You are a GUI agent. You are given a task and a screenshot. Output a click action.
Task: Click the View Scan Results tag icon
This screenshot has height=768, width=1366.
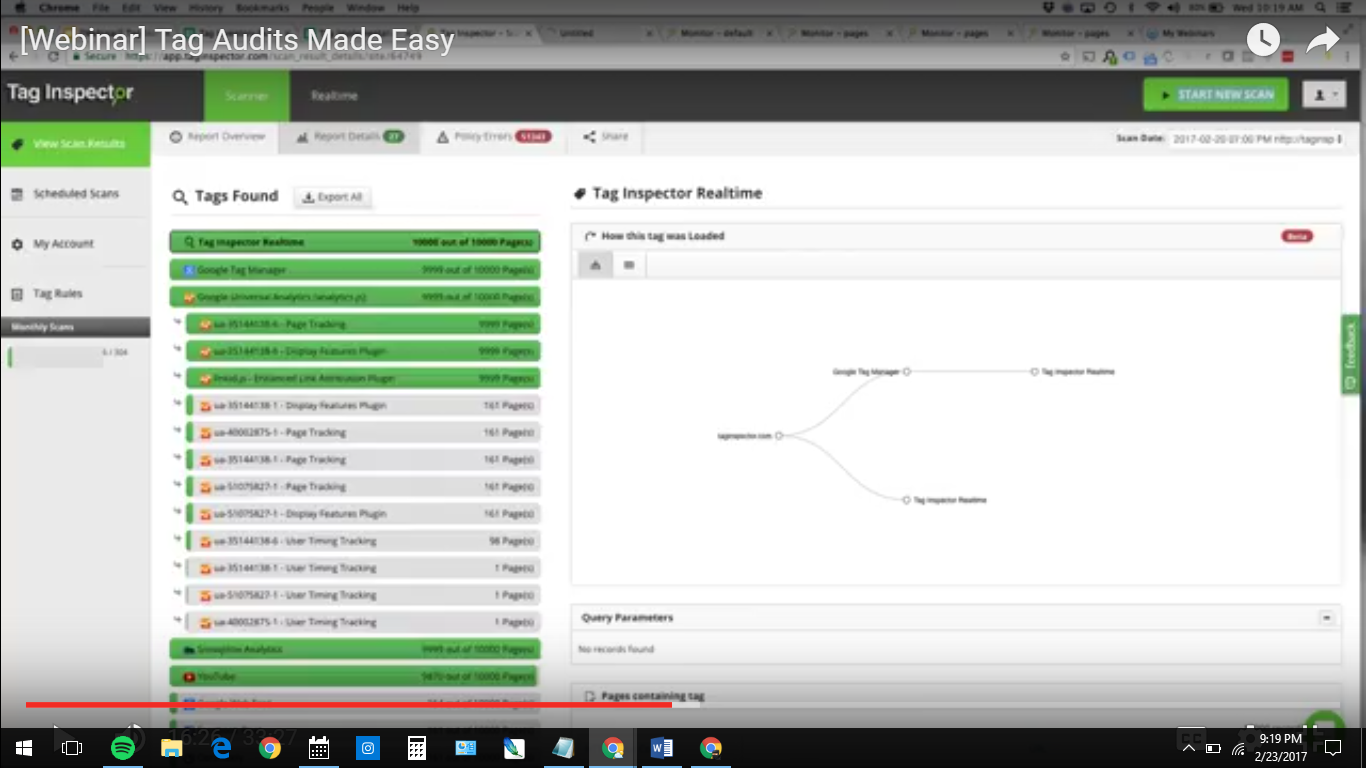click(17, 144)
